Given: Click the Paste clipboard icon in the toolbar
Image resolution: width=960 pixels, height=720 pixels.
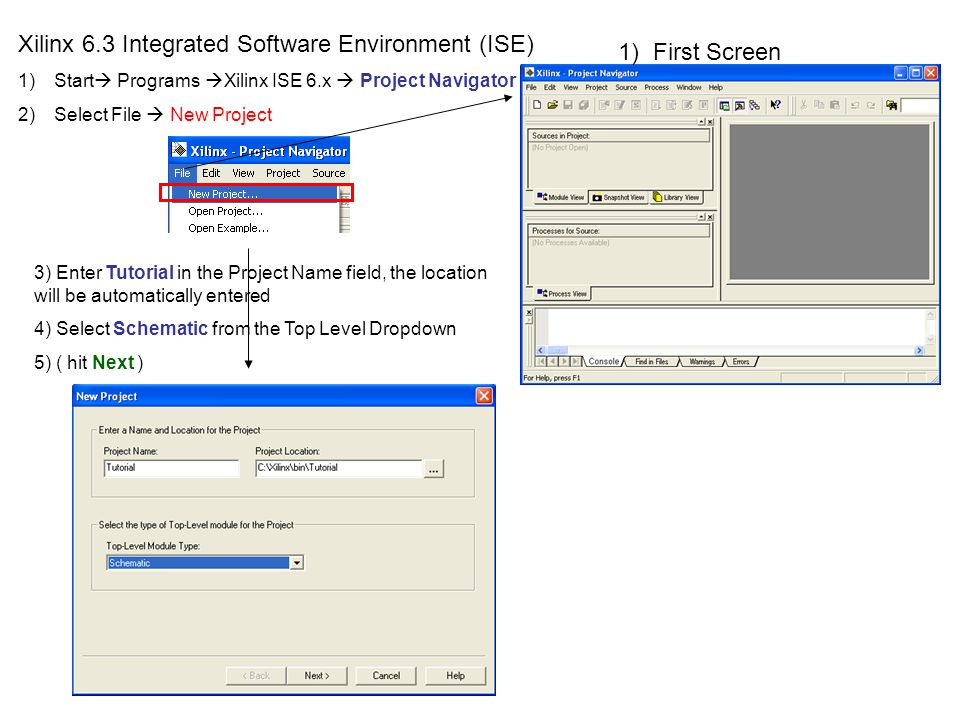Looking at the screenshot, I should point(834,105).
